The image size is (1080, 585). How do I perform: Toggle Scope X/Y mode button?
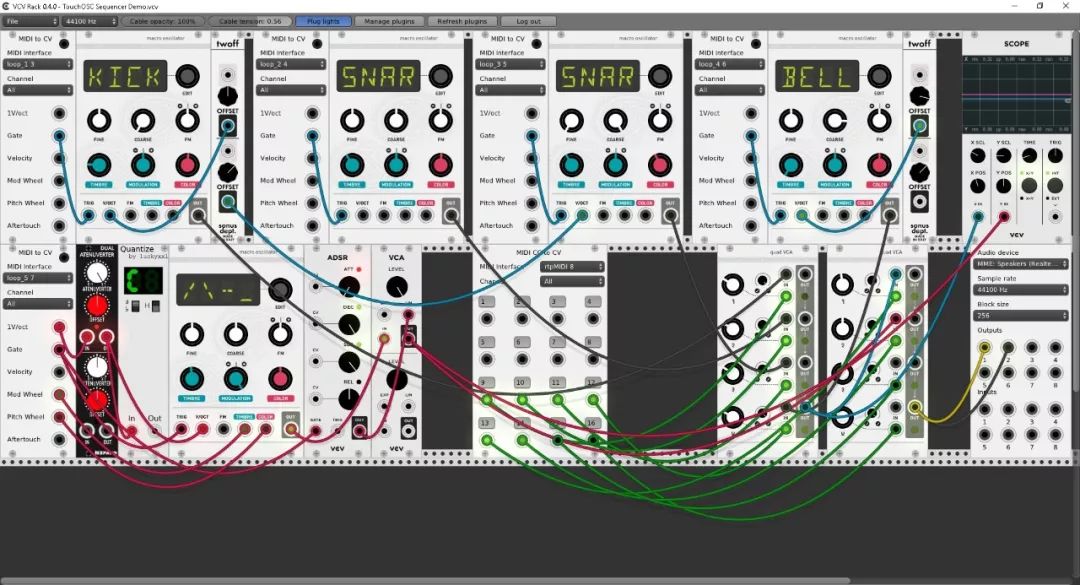coord(1029,185)
